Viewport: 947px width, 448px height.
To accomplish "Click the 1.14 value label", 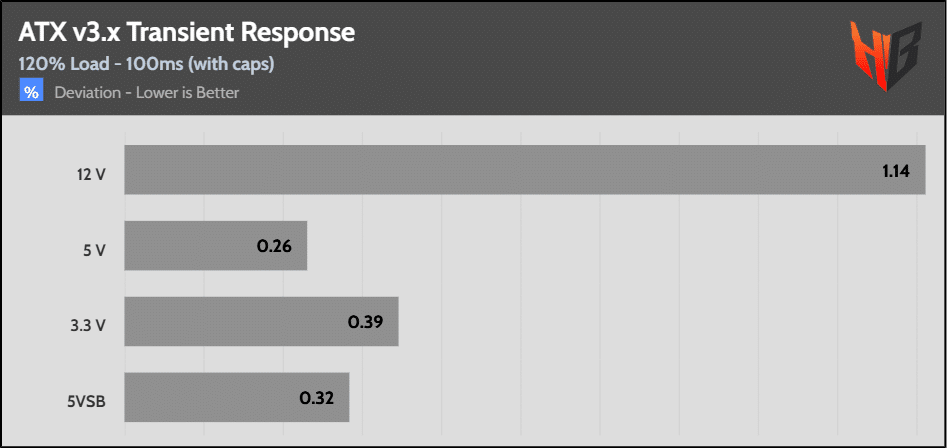I will click(x=895, y=171).
